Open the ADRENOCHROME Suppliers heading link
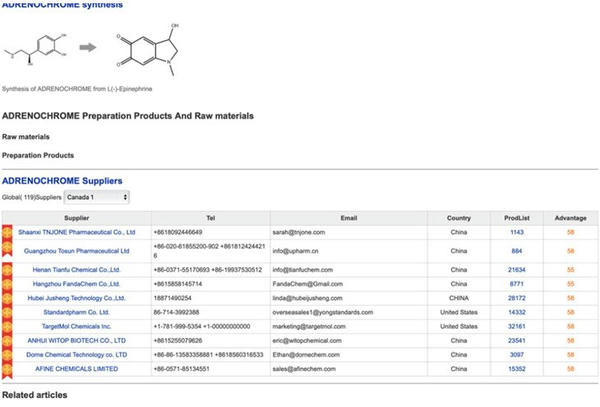The height and width of the screenshot is (407, 600). [x=62, y=181]
